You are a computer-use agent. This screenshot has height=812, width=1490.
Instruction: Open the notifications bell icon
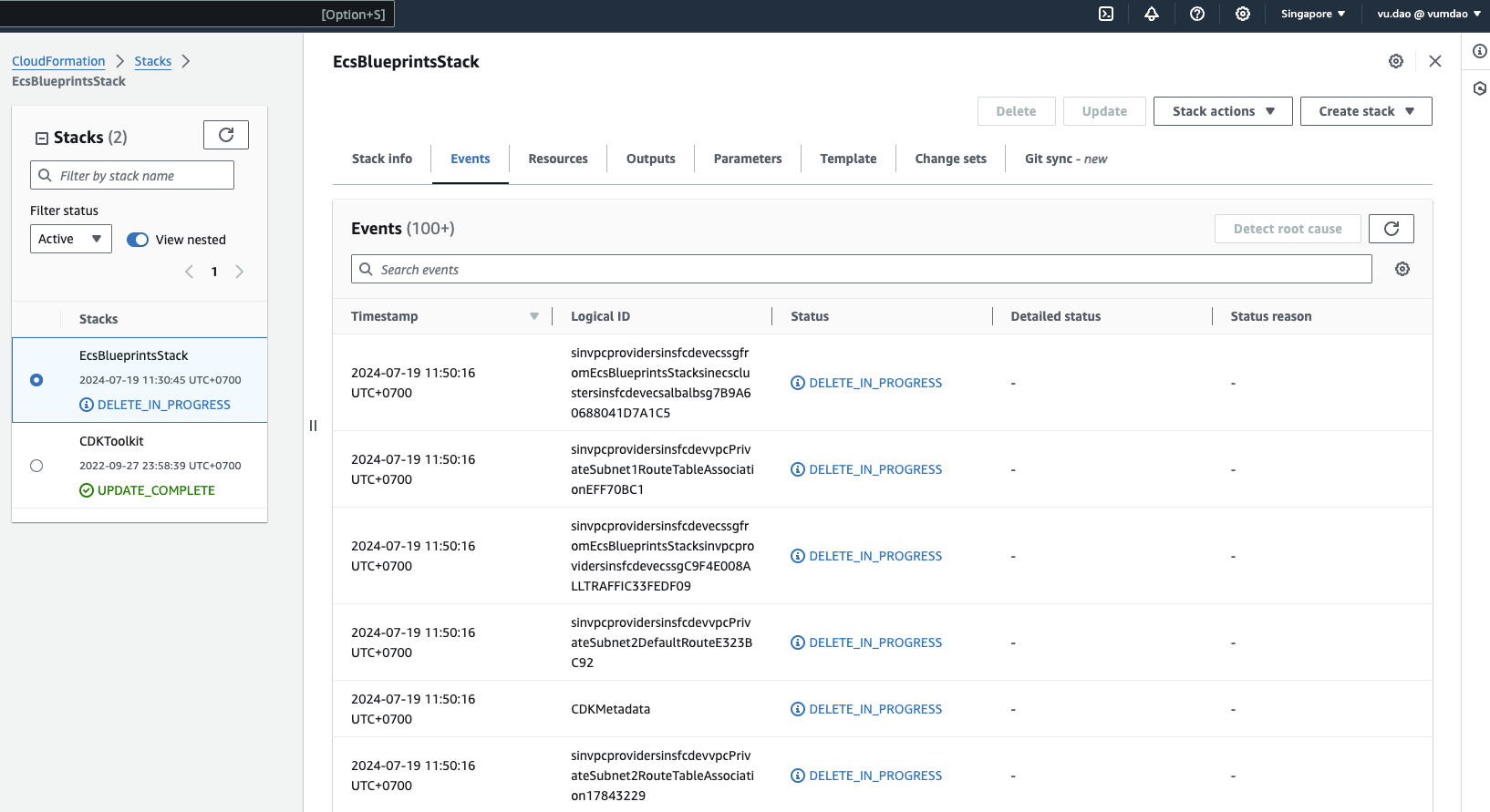coord(1152,14)
